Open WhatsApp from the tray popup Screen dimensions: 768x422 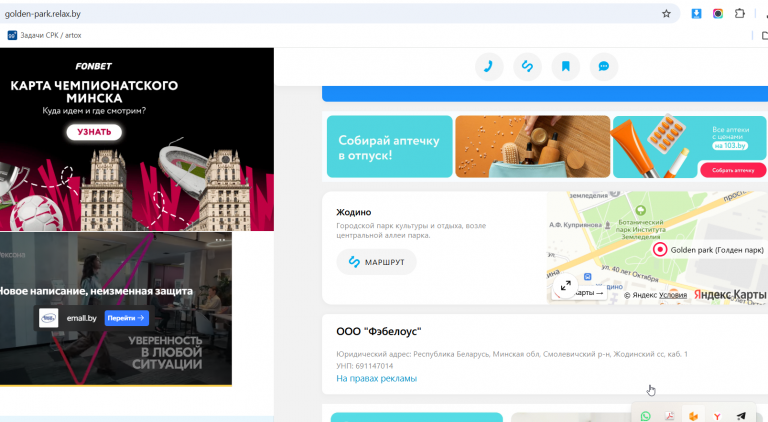[645, 416]
